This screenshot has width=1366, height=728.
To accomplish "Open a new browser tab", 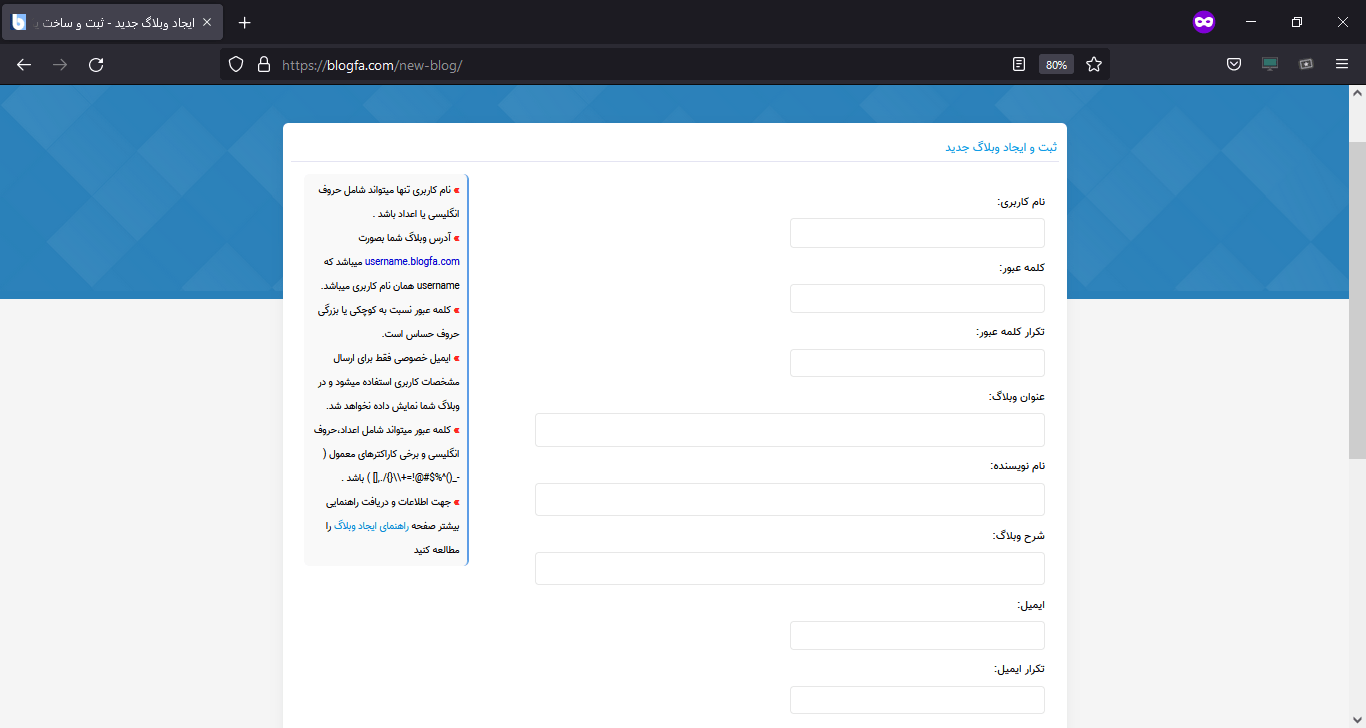I will (x=245, y=22).
